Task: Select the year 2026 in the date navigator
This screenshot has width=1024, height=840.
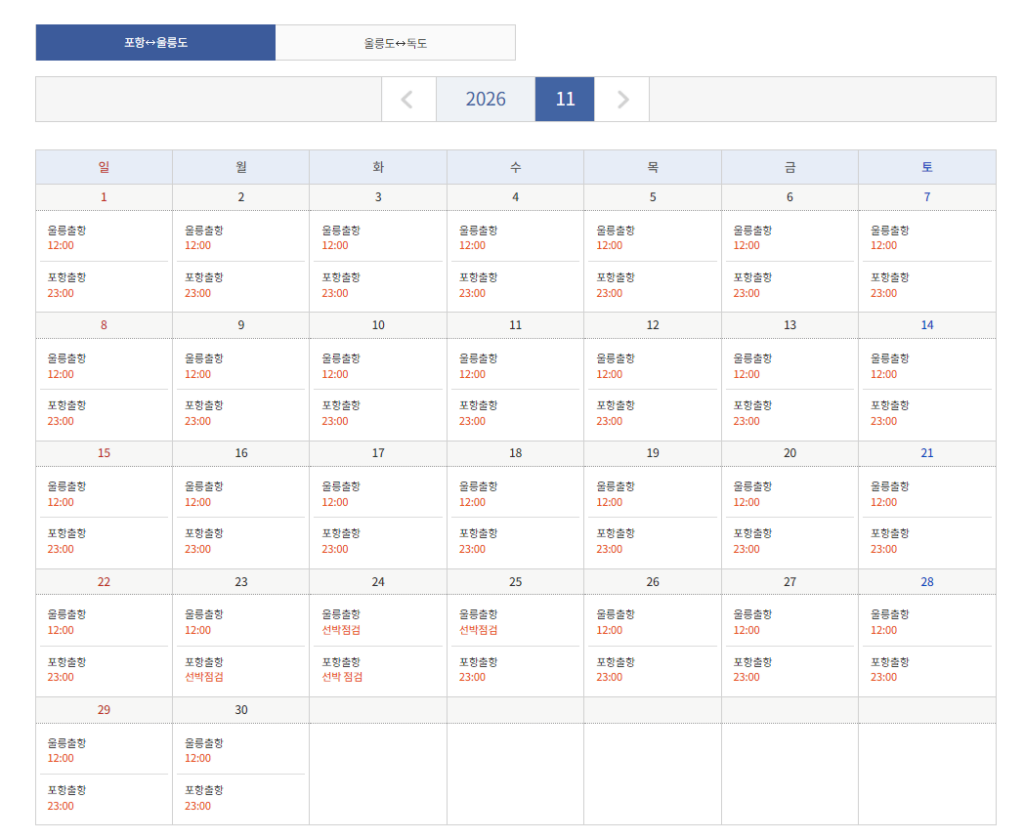Action: 485,99
